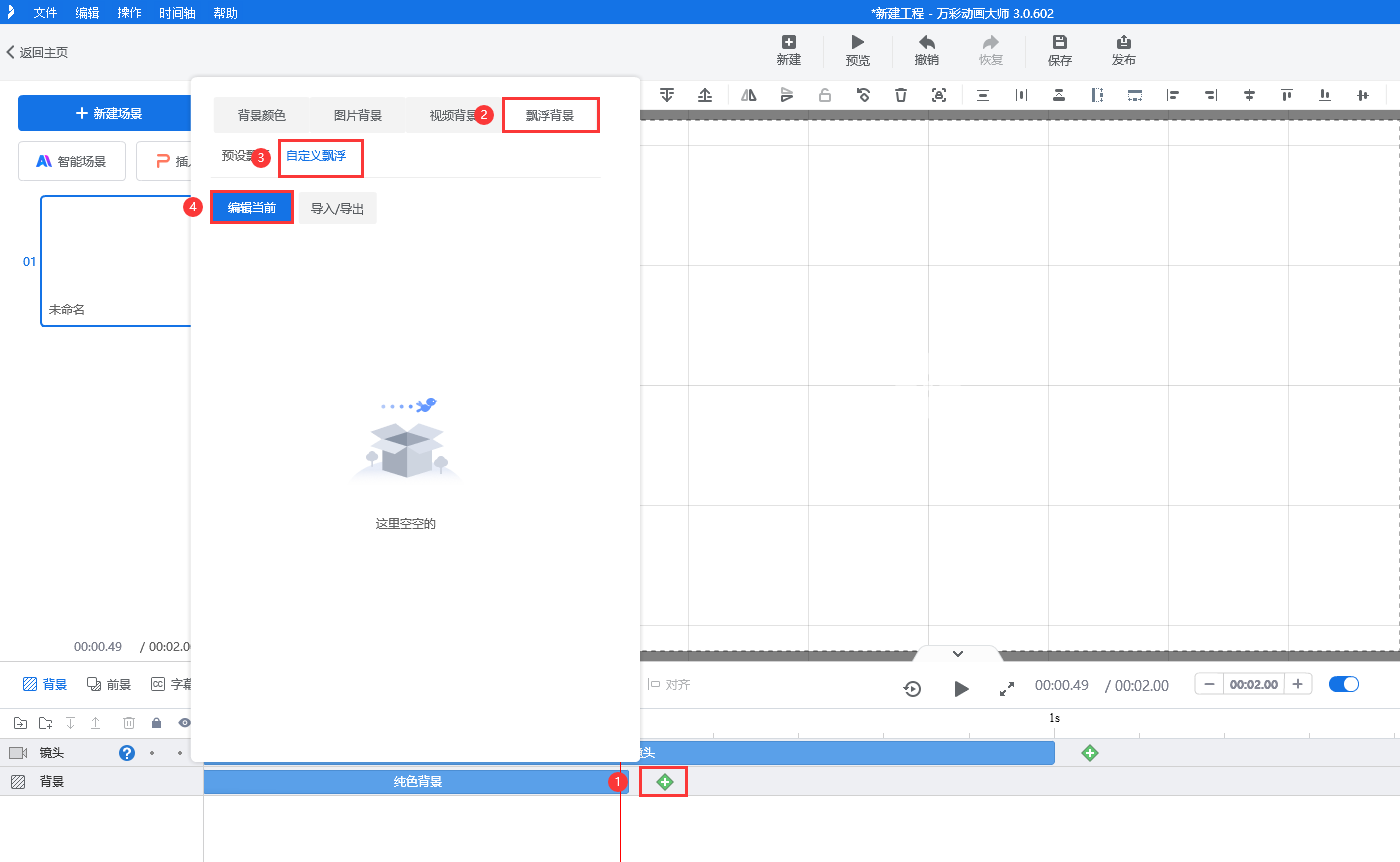
Task: Click the loop playback icon beside play
Action: click(912, 688)
